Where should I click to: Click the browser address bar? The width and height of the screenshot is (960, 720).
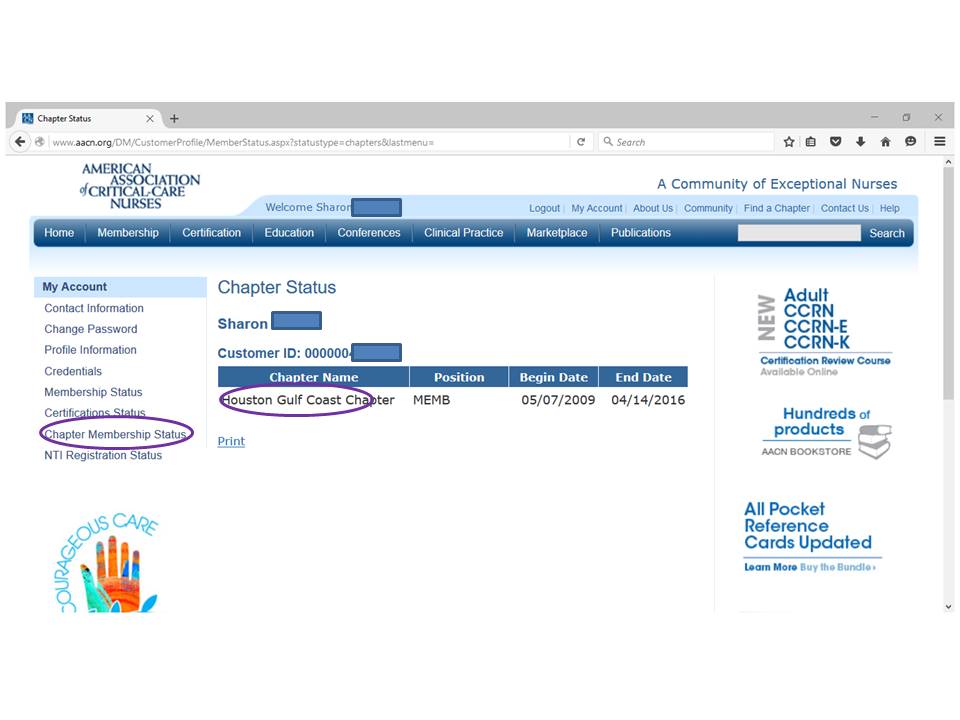(x=309, y=142)
